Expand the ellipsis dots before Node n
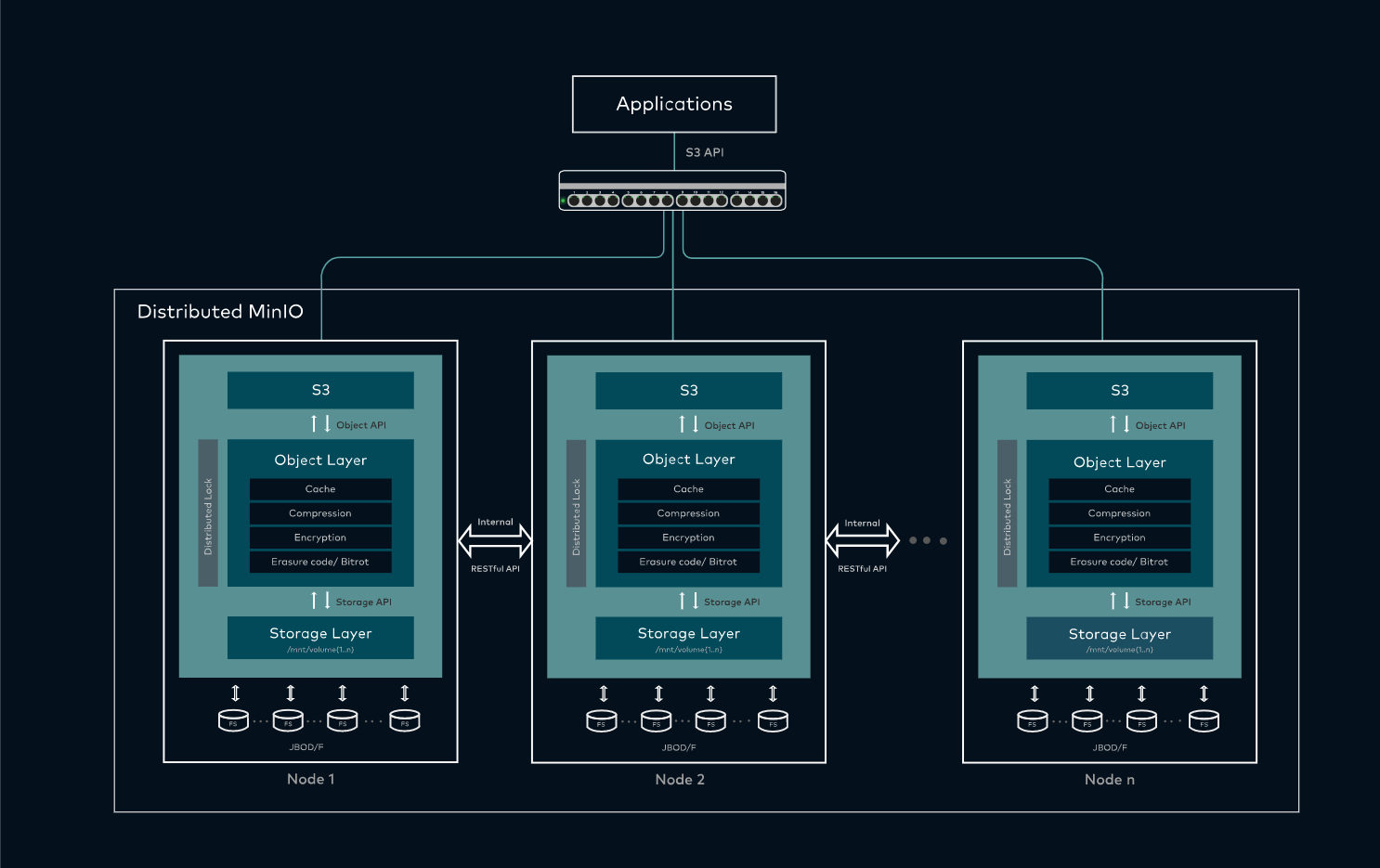The height and width of the screenshot is (868, 1380). tap(928, 539)
